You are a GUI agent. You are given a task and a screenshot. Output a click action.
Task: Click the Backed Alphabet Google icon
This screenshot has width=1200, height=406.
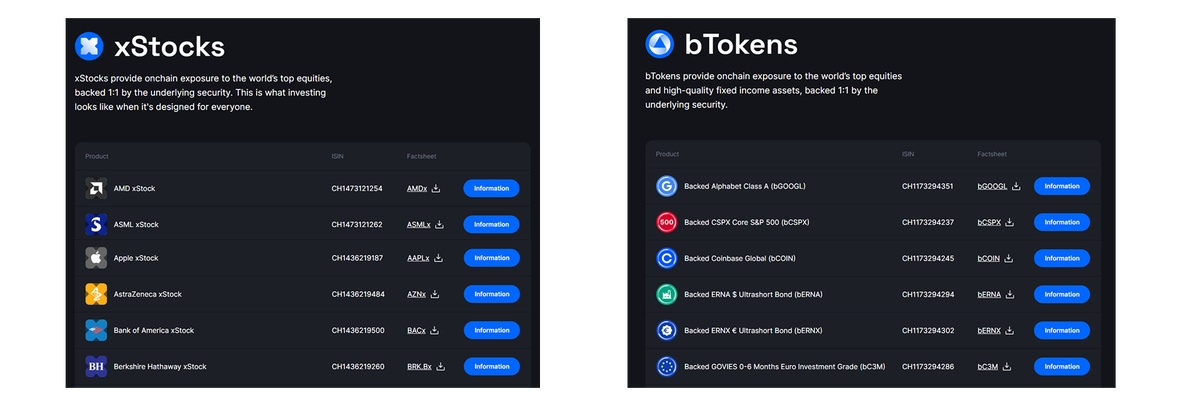pos(667,186)
